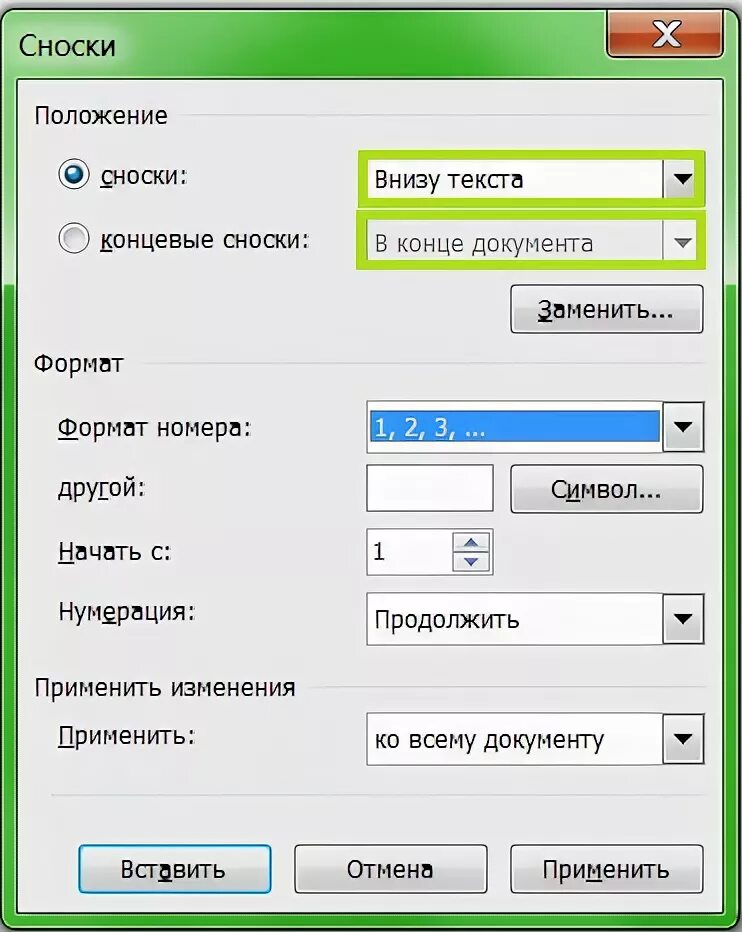This screenshot has width=742, height=932.
Task: Open the Внизу текста position dropdown
Action: 682,180
